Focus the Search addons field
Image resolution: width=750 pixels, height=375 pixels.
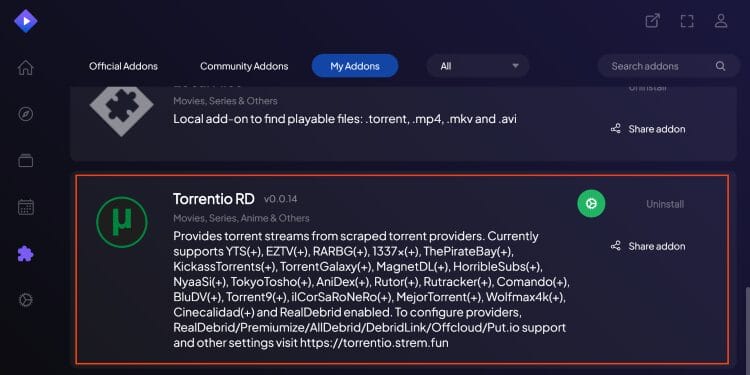coord(669,66)
